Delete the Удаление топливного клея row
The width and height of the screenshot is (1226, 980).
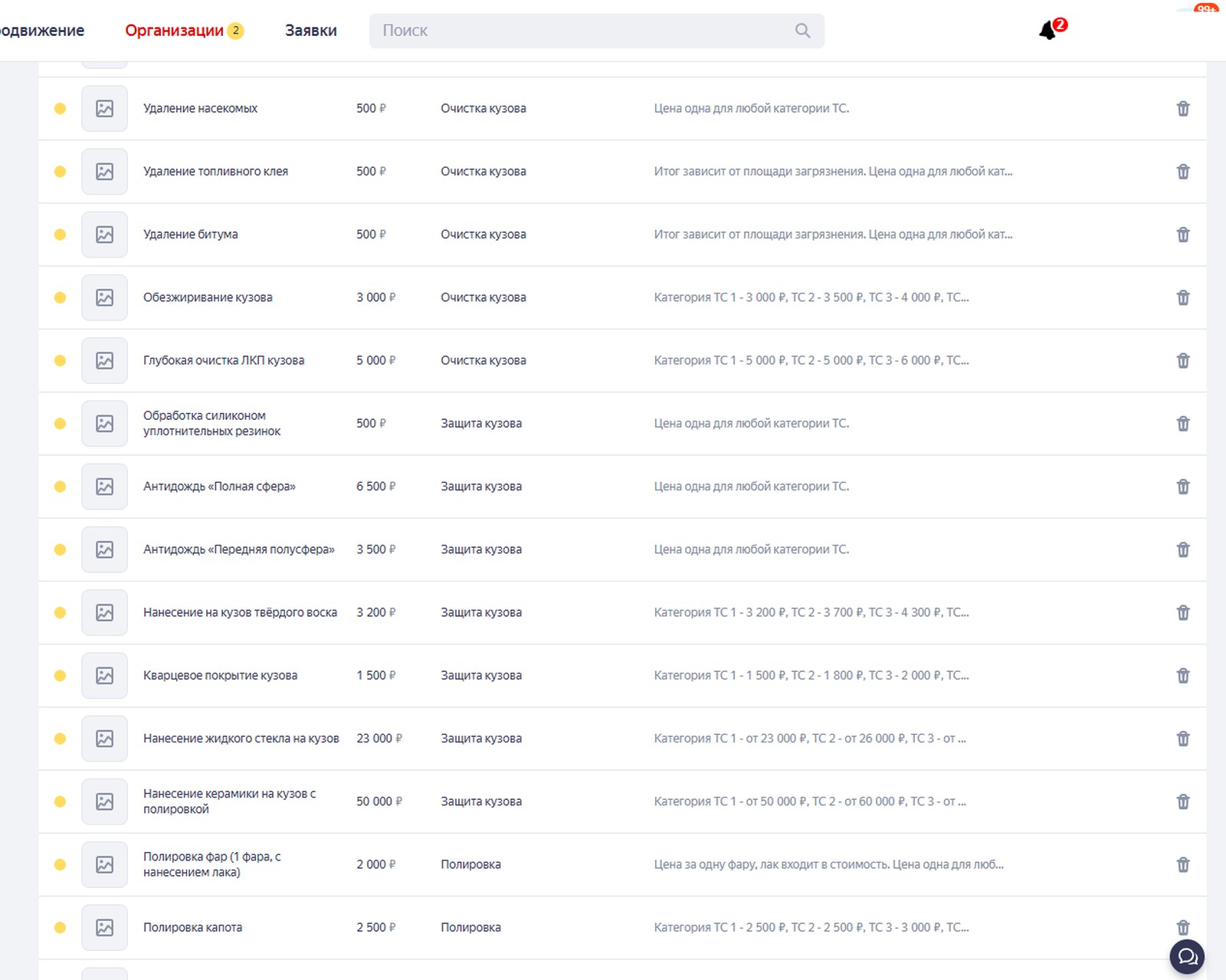(1183, 172)
